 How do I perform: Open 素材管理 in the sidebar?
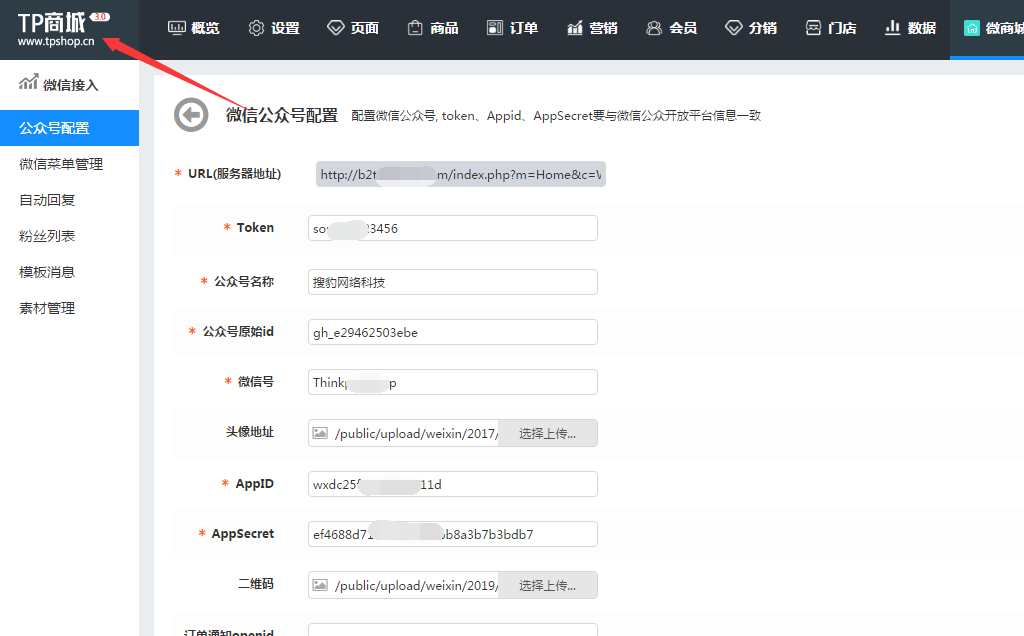47,308
